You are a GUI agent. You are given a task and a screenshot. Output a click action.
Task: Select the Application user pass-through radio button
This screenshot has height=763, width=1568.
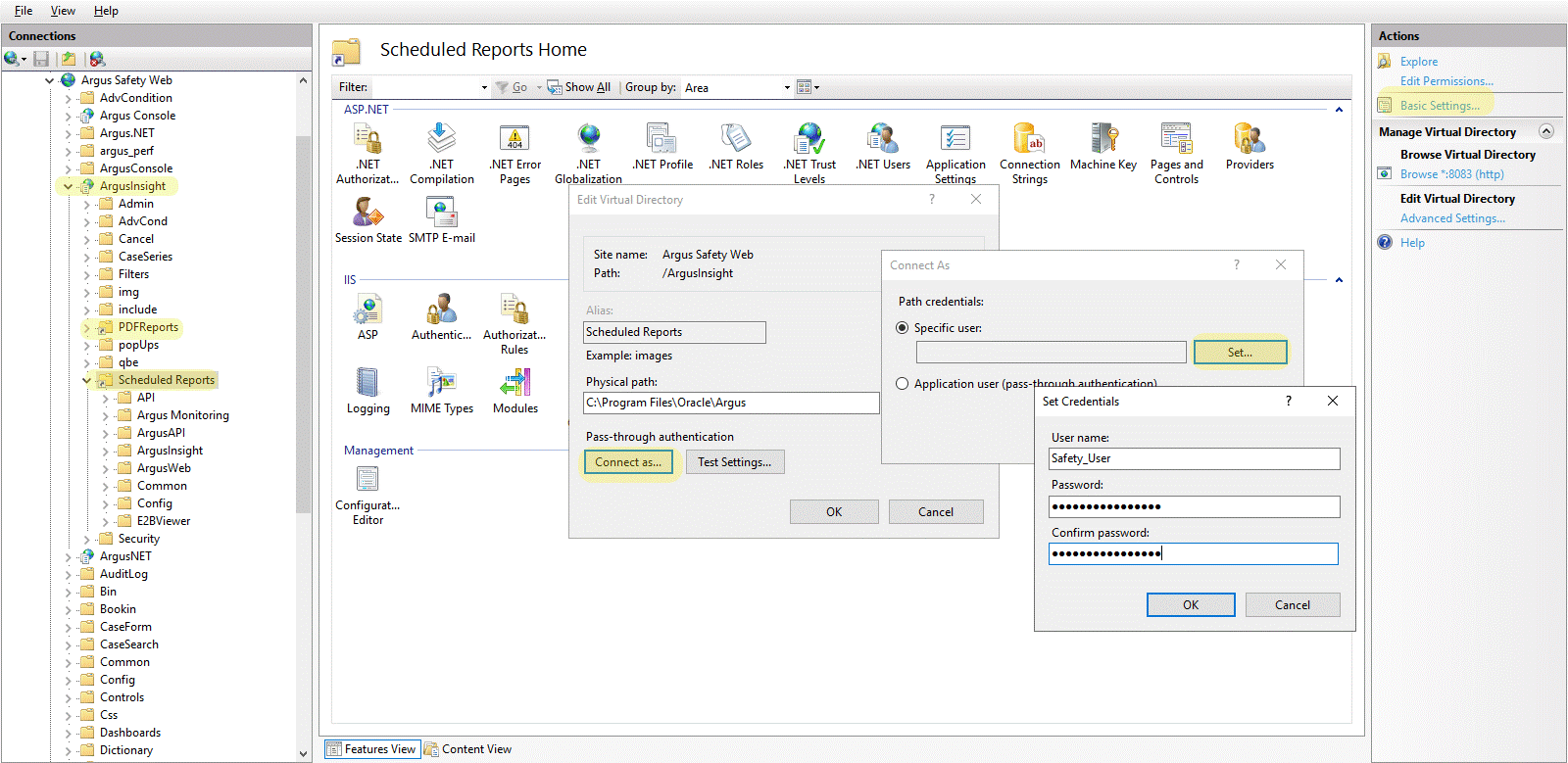pyautogui.click(x=902, y=384)
